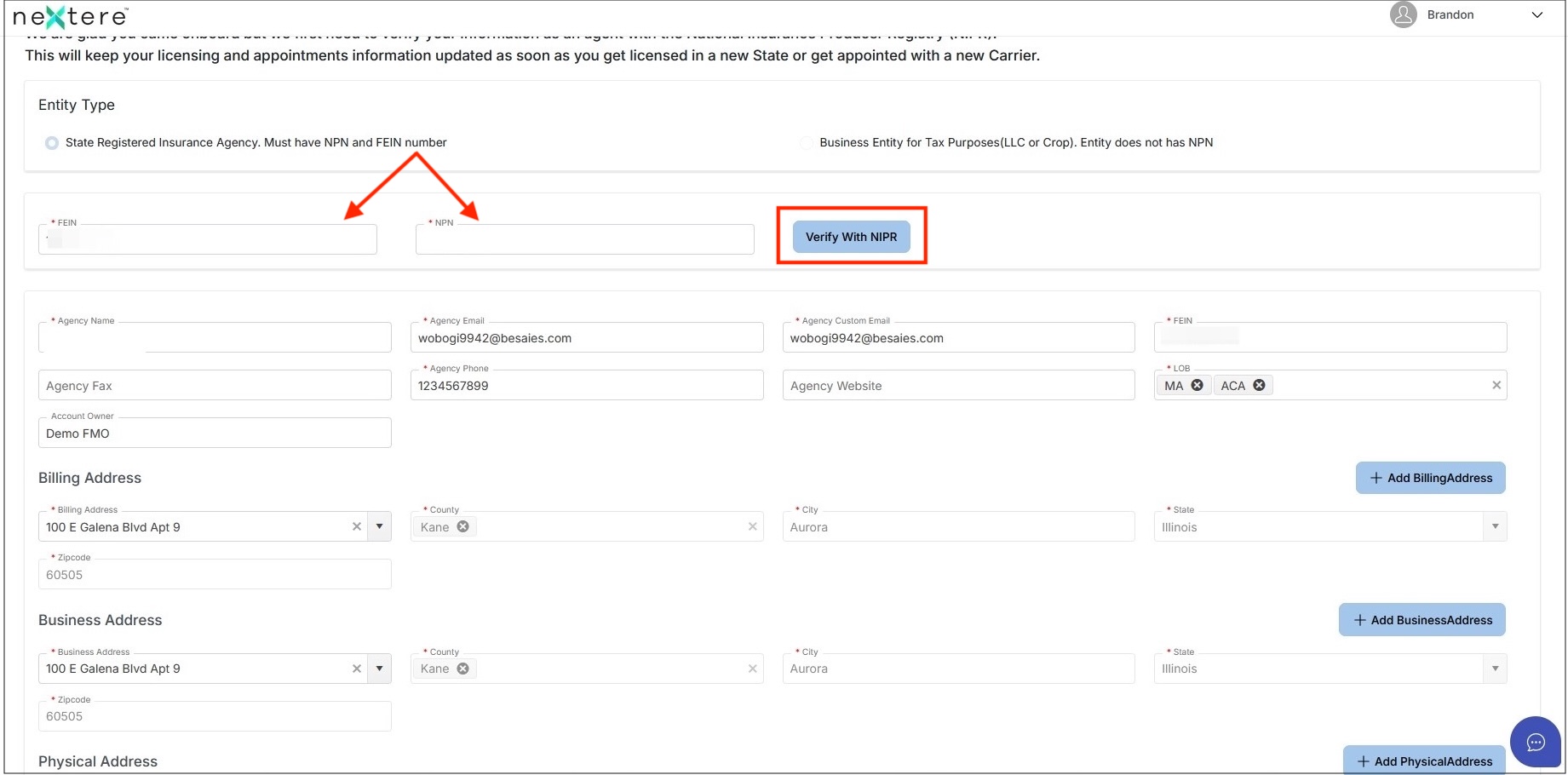The width and height of the screenshot is (1568, 775).
Task: Open the chat support bubble icon
Action: point(1535,742)
